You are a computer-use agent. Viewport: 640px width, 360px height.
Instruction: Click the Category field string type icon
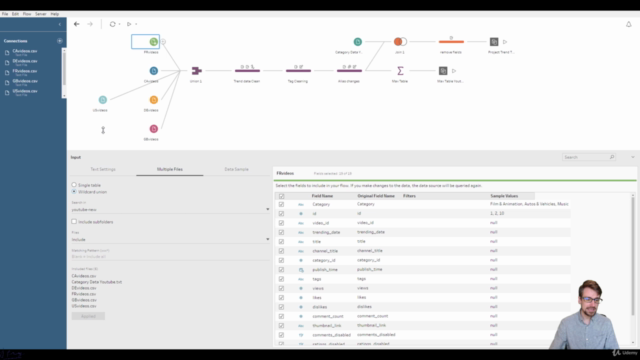(301, 204)
